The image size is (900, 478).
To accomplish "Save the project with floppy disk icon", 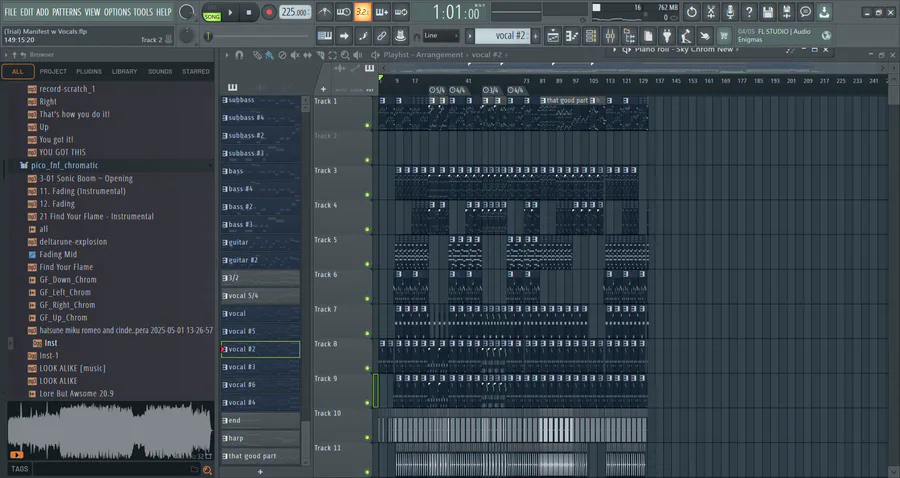I will pyautogui.click(x=767, y=12).
